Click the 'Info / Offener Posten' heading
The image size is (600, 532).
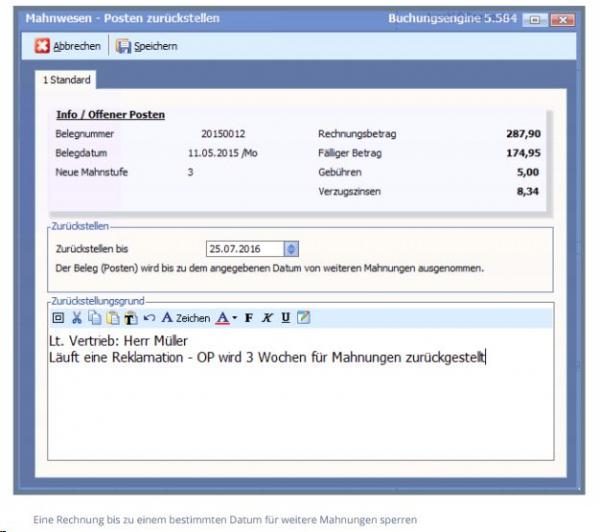tap(111, 115)
